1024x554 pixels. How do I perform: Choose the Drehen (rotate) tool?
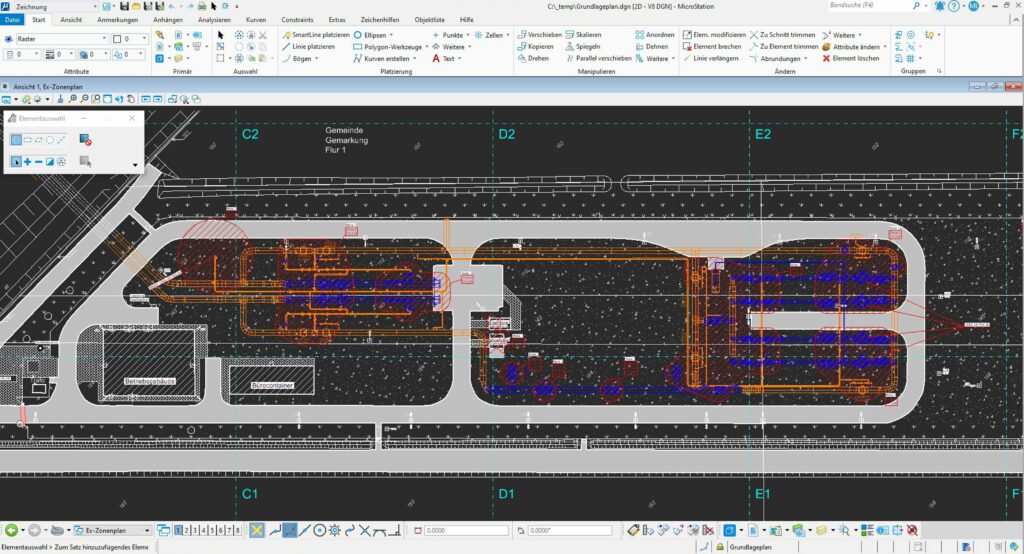(538, 58)
